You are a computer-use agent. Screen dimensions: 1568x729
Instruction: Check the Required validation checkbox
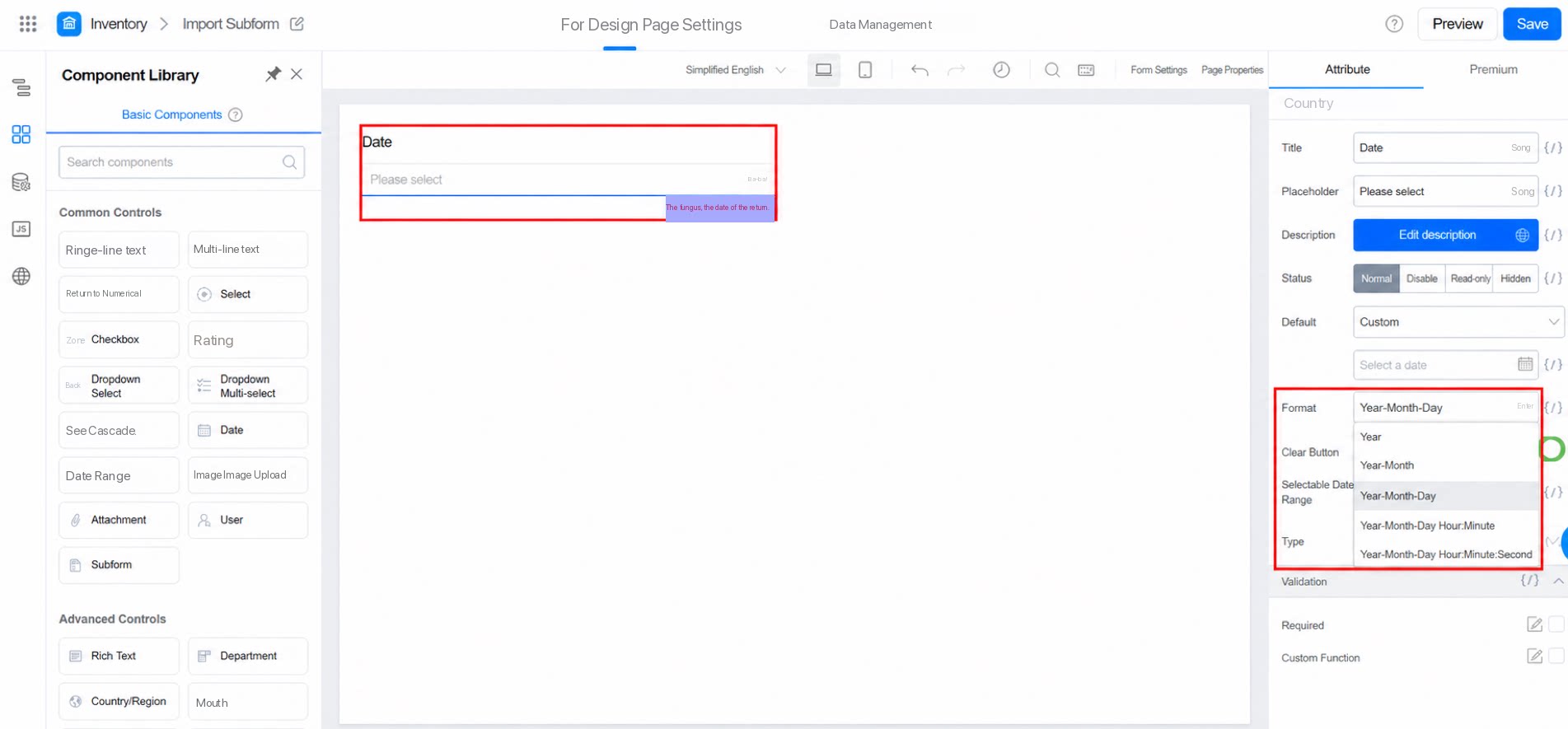(x=1556, y=624)
